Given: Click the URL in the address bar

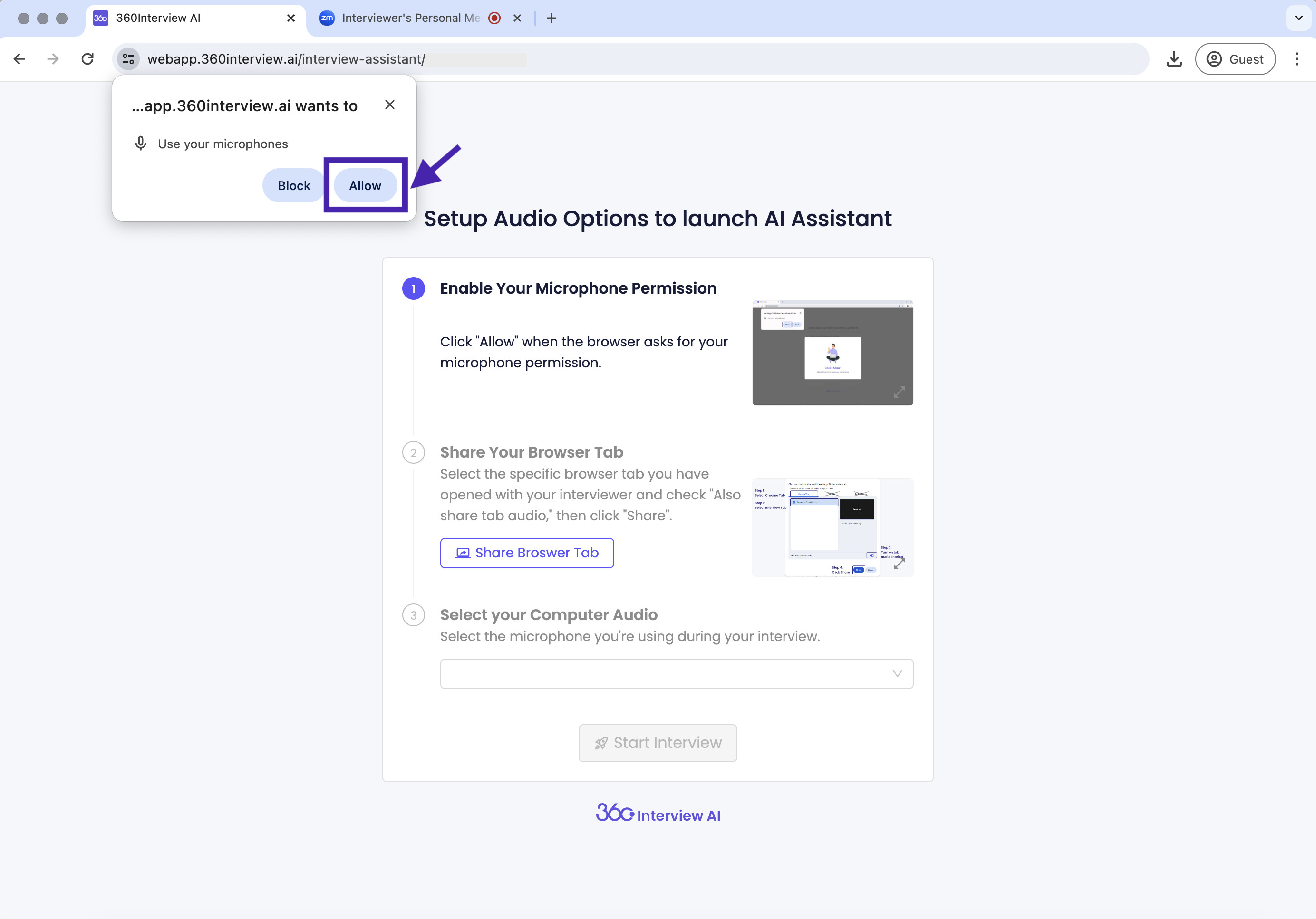Looking at the screenshot, I should pos(285,59).
